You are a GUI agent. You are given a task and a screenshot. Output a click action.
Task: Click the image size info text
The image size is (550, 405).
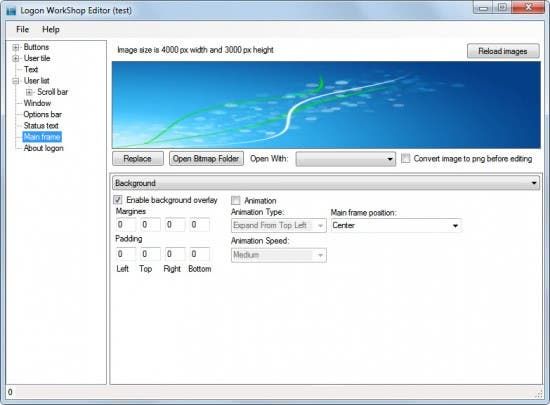pyautogui.click(x=195, y=50)
